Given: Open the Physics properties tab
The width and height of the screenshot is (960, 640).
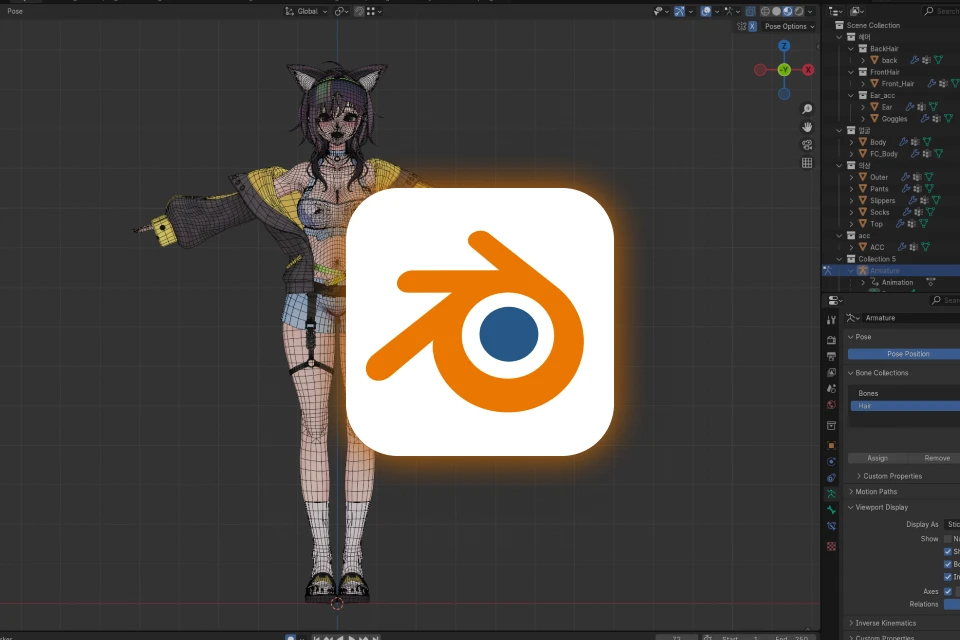Looking at the screenshot, I should (831, 462).
